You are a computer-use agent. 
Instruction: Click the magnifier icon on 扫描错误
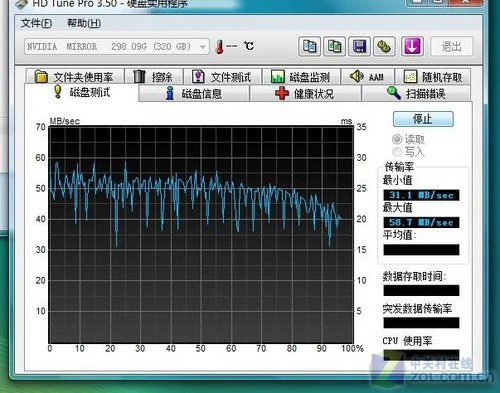point(393,93)
